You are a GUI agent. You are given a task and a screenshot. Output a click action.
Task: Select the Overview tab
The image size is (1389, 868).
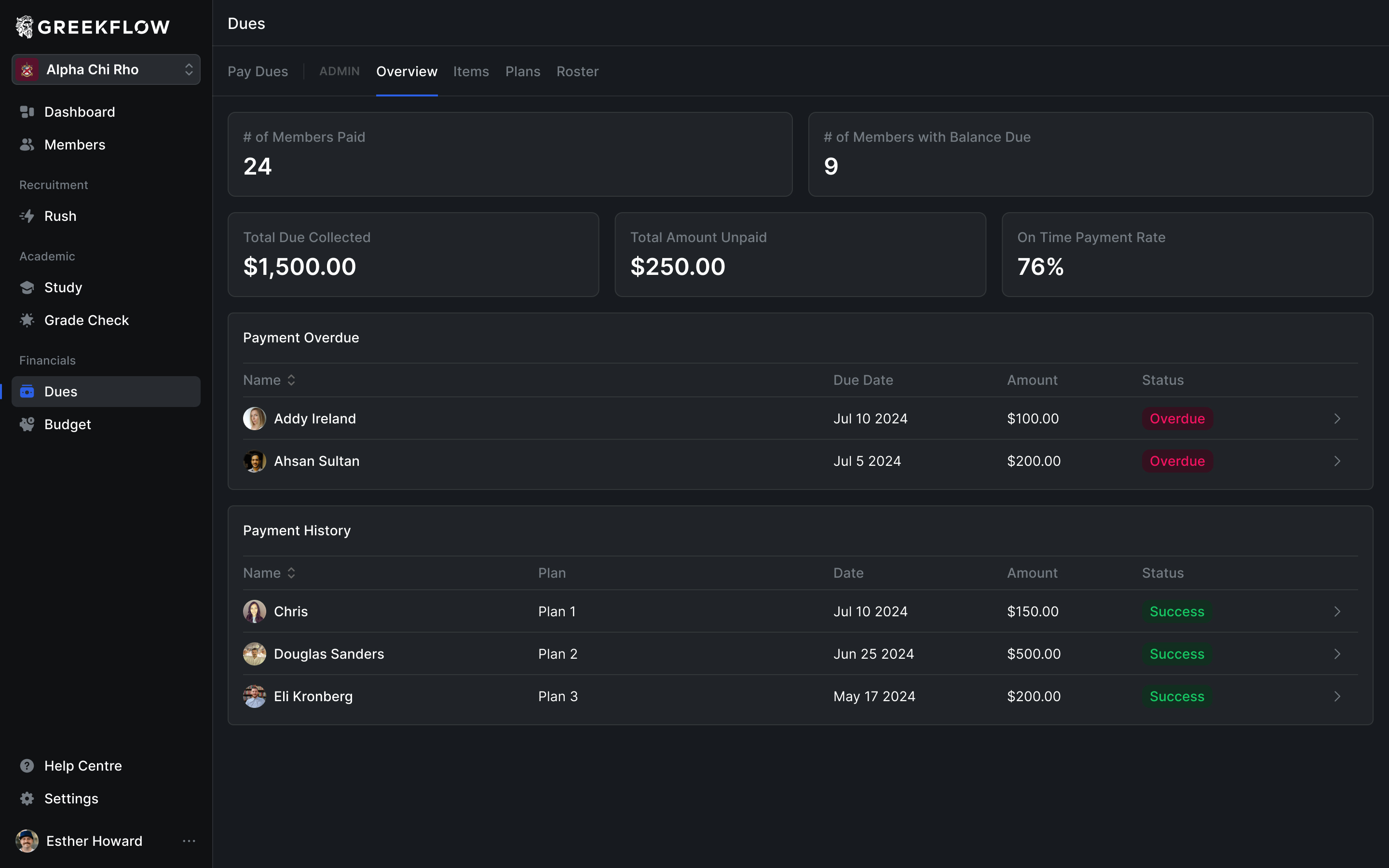(407, 71)
